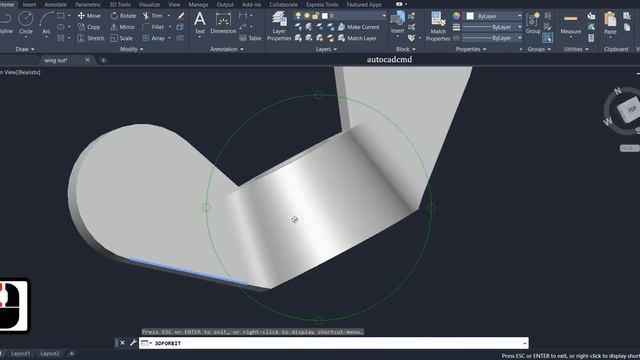Viewport: 640px width, 360px height.
Task: Choose the Move tool
Action: [x=89, y=16]
